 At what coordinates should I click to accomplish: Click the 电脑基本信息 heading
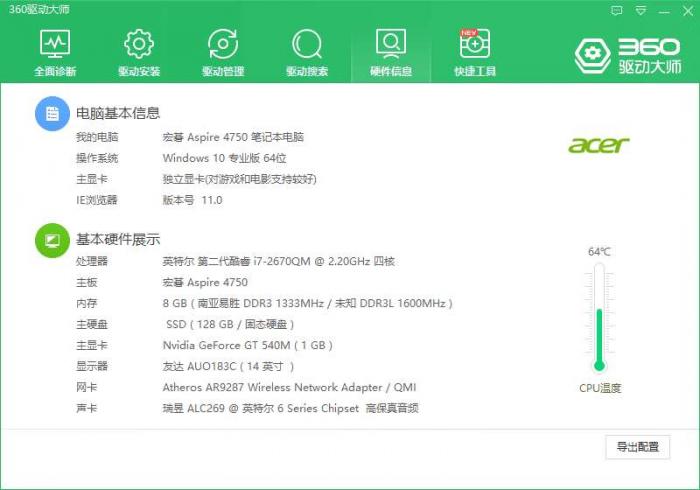click(x=118, y=113)
